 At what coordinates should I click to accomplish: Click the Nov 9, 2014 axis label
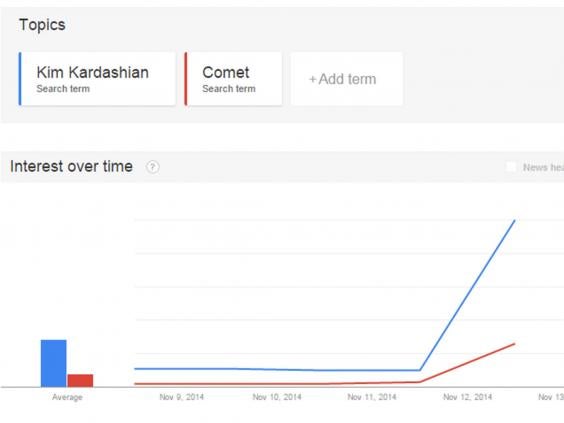coord(182,397)
